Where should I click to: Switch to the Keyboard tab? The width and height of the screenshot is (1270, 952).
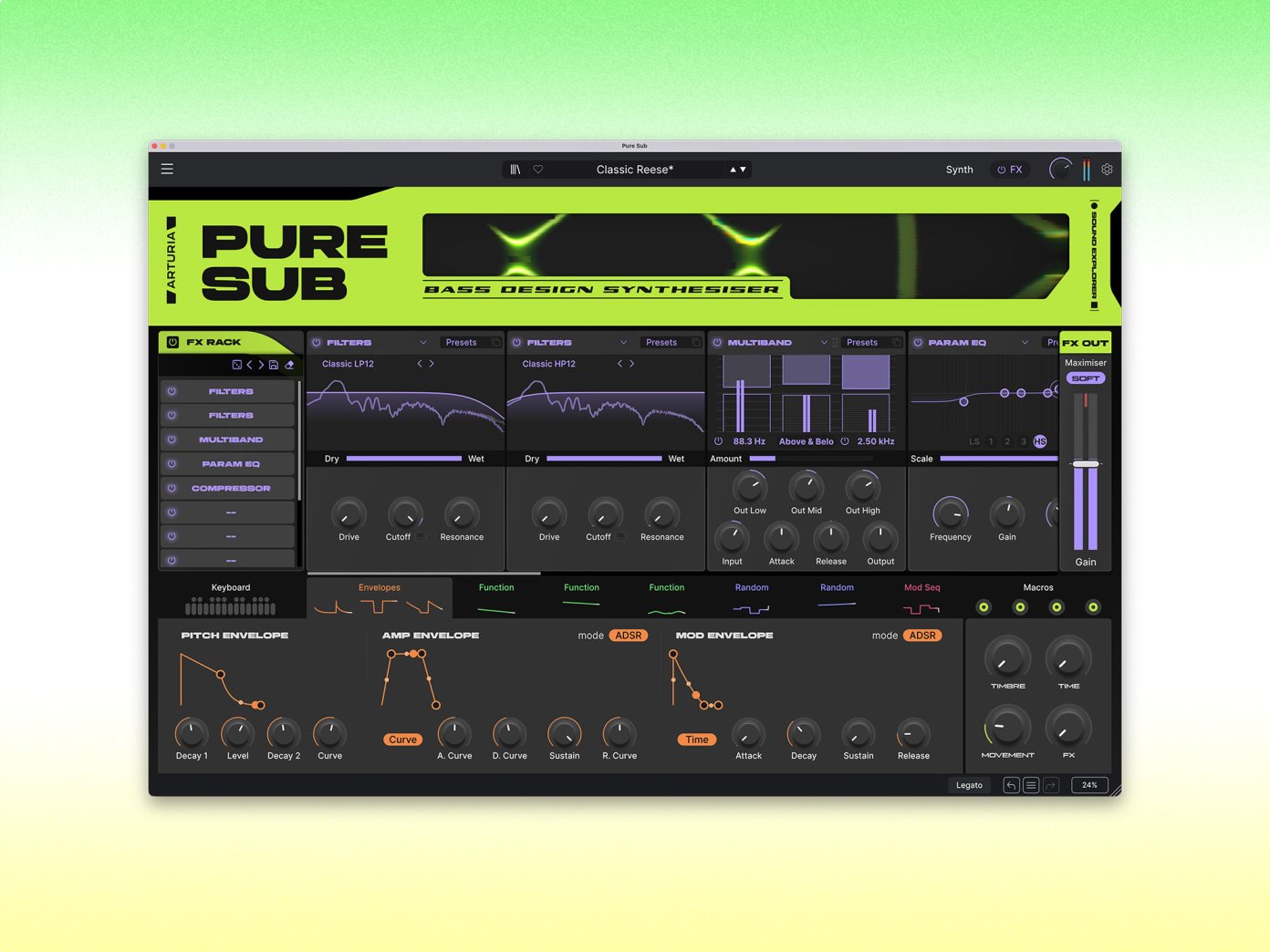pyautogui.click(x=231, y=598)
